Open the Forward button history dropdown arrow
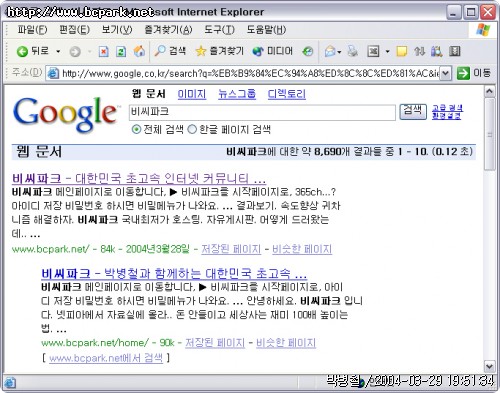This screenshot has width=500, height=393. click(x=89, y=51)
